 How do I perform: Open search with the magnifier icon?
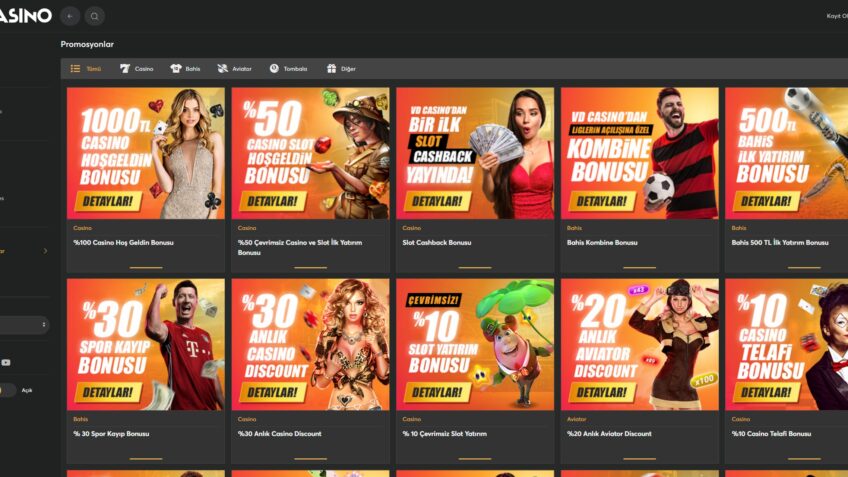coord(94,16)
